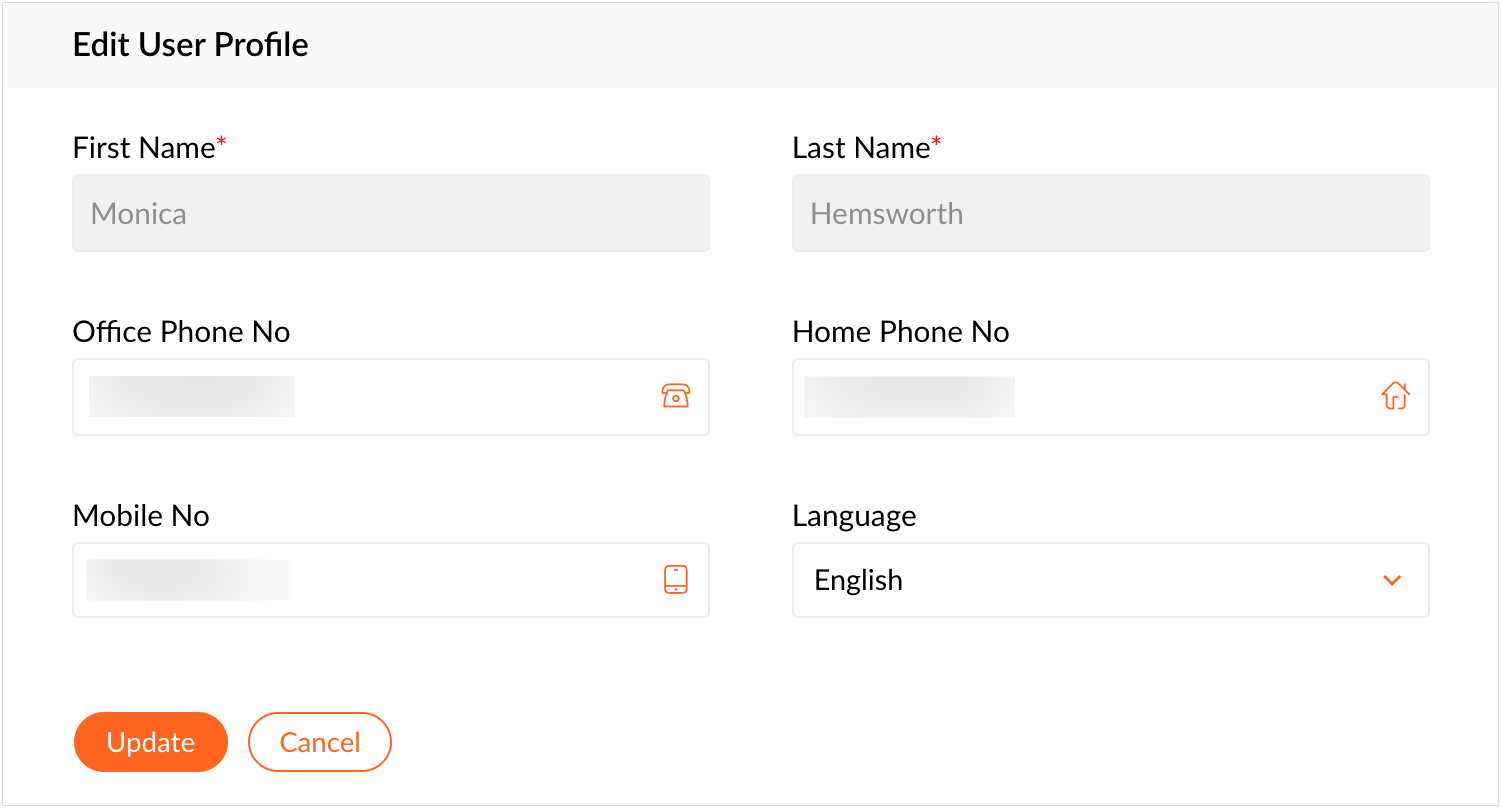Click the Mobile No label

point(141,516)
